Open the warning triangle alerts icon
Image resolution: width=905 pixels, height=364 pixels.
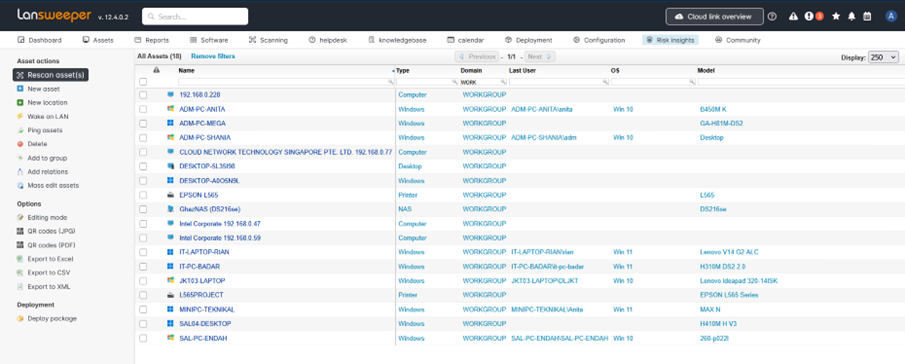point(793,17)
